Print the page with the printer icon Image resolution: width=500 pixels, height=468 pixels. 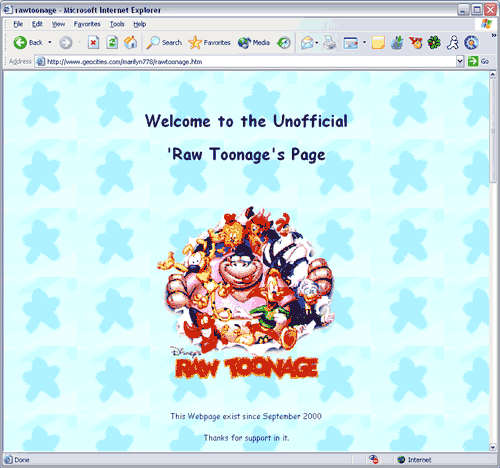point(330,43)
